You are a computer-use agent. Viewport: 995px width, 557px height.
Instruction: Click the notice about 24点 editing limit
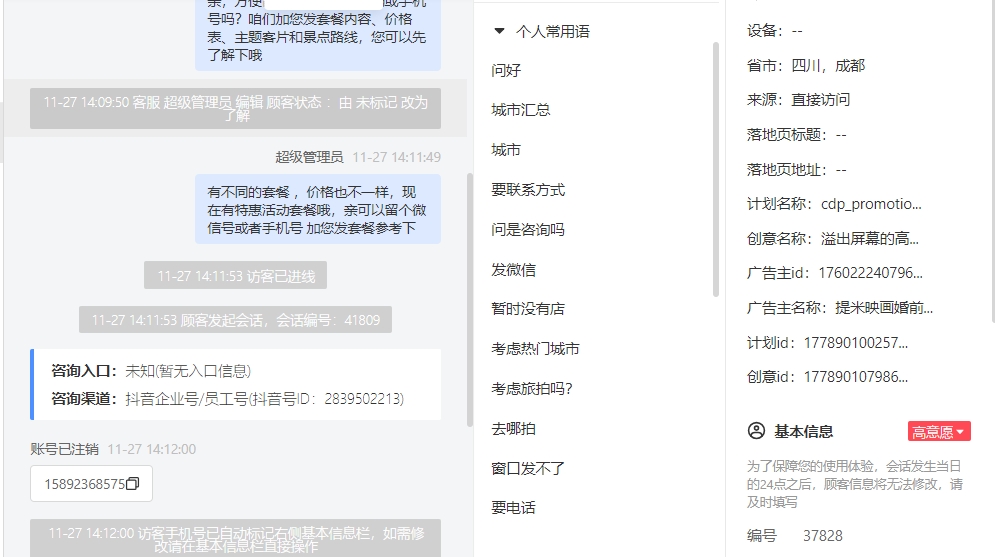coord(855,484)
